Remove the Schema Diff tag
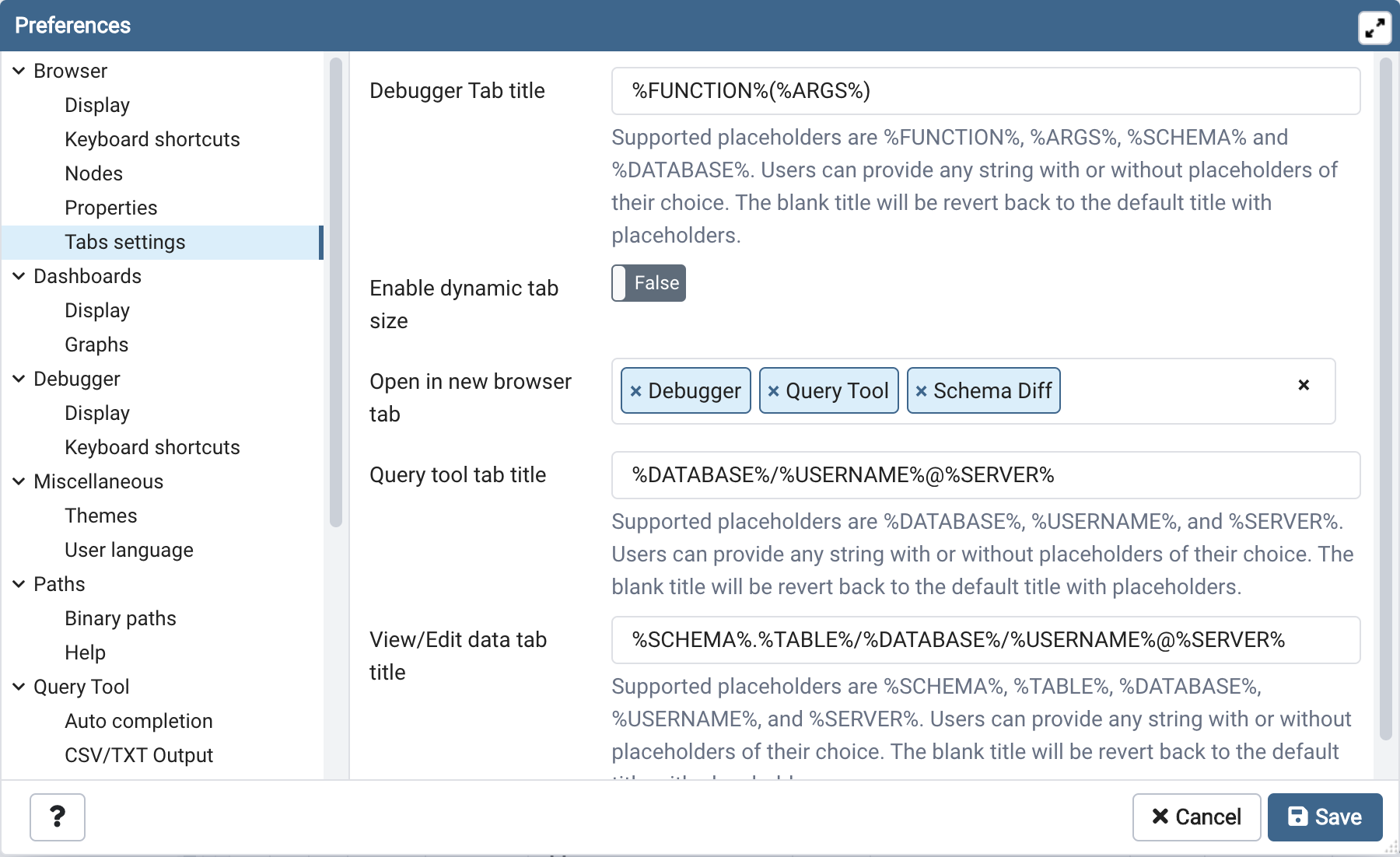Image resolution: width=1400 pixels, height=857 pixels. click(x=921, y=391)
